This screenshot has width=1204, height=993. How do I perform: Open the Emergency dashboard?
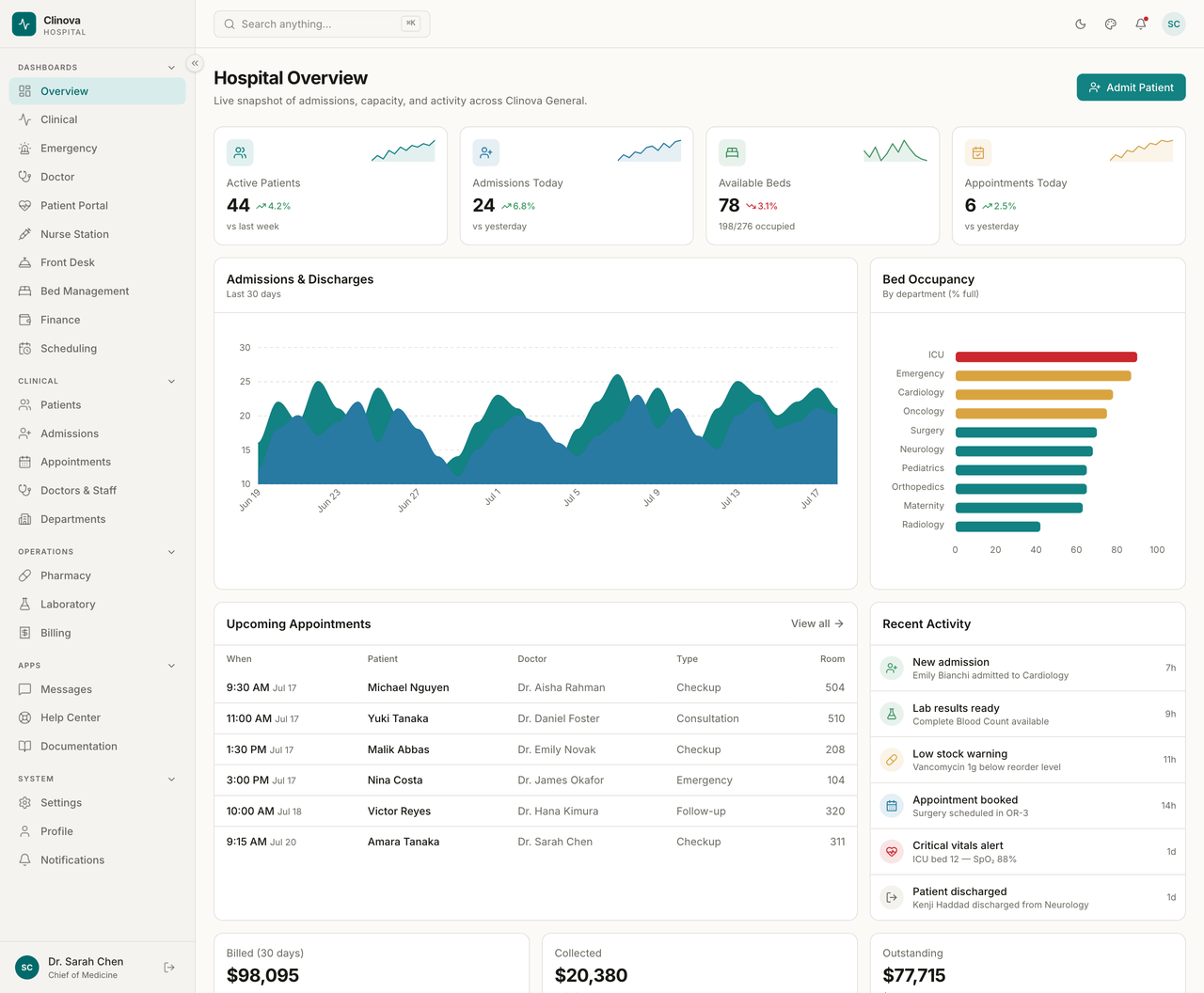[x=97, y=149]
